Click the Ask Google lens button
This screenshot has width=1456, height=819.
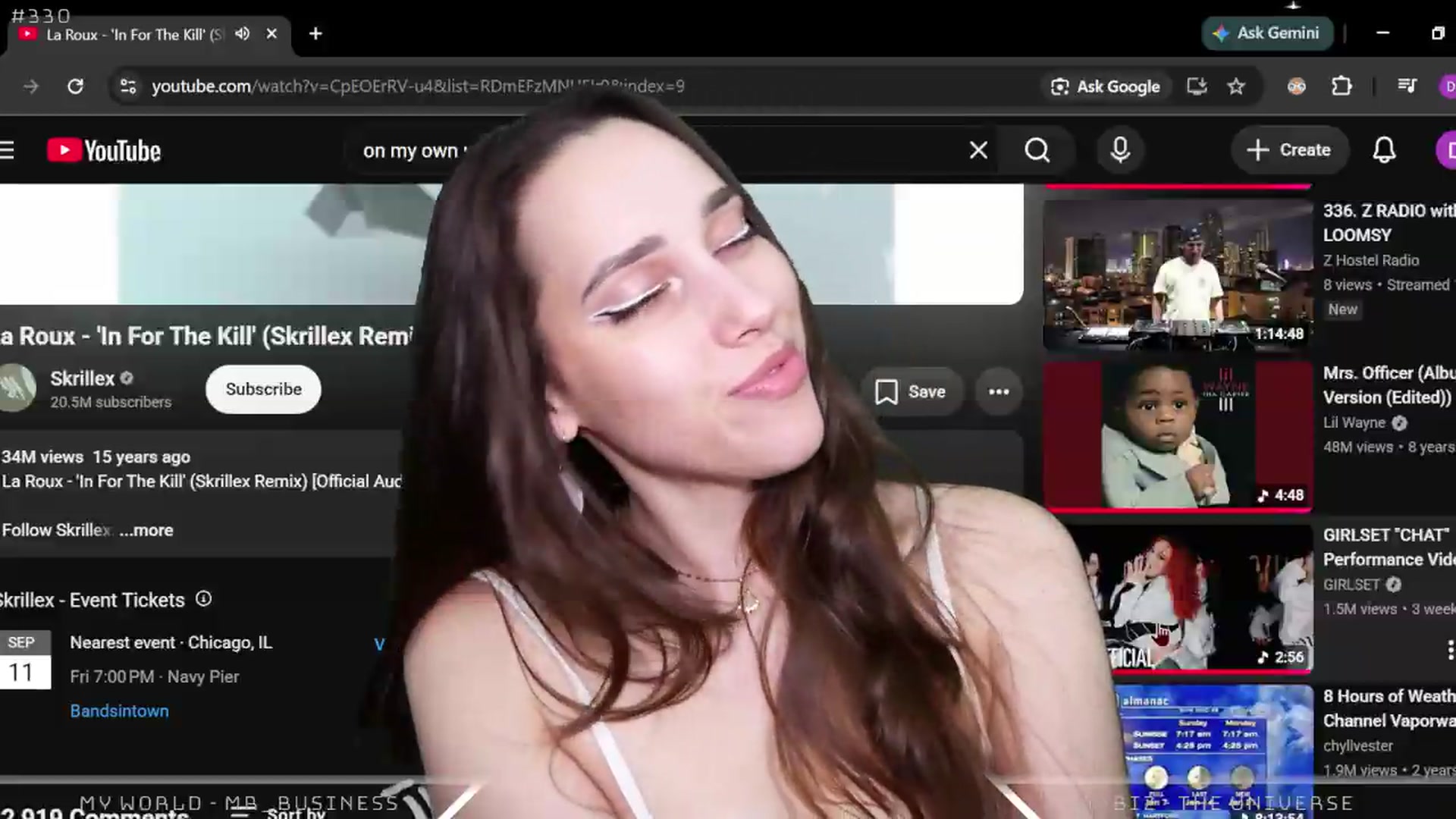pyautogui.click(x=1105, y=86)
